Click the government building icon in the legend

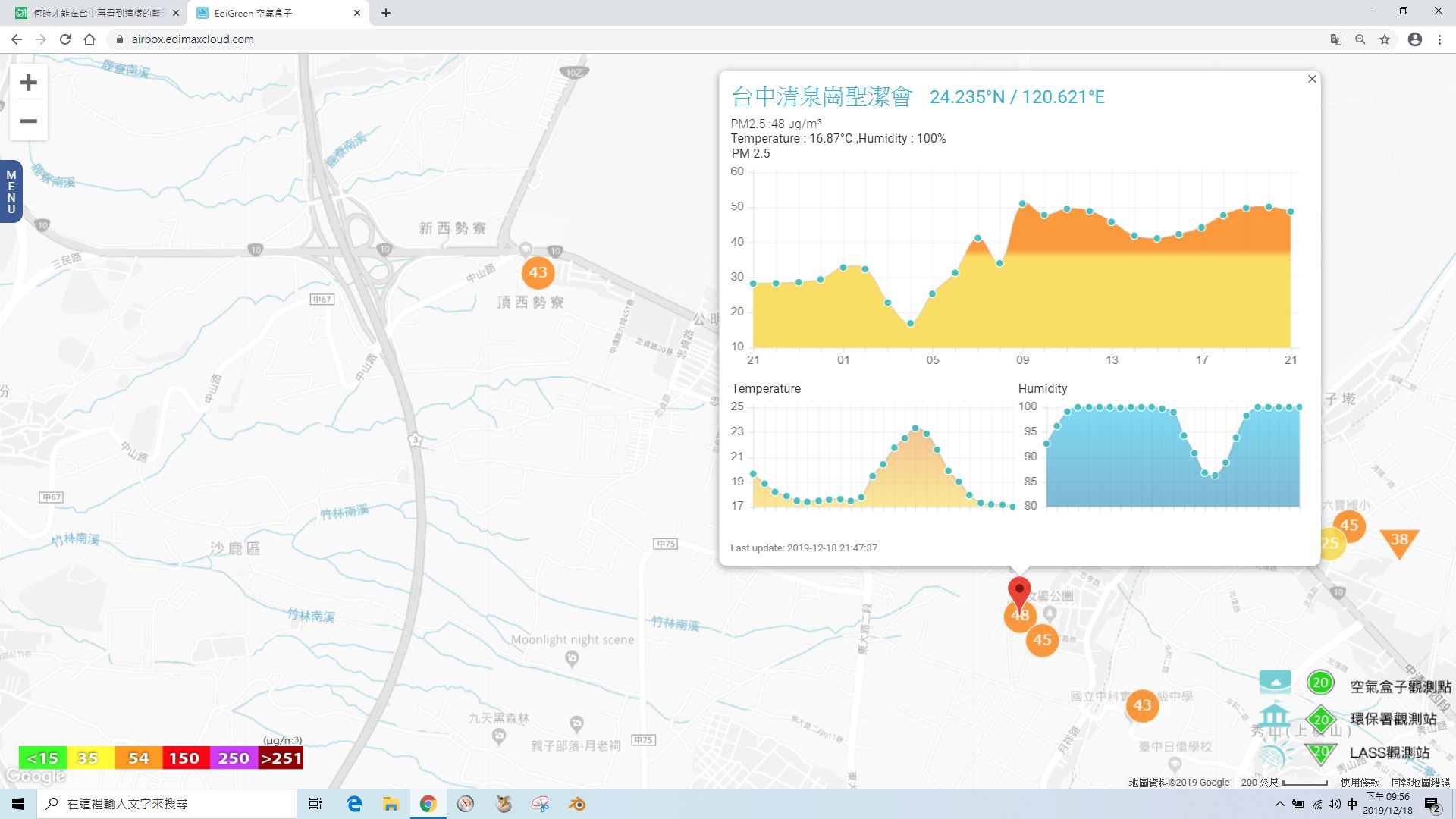1274,717
